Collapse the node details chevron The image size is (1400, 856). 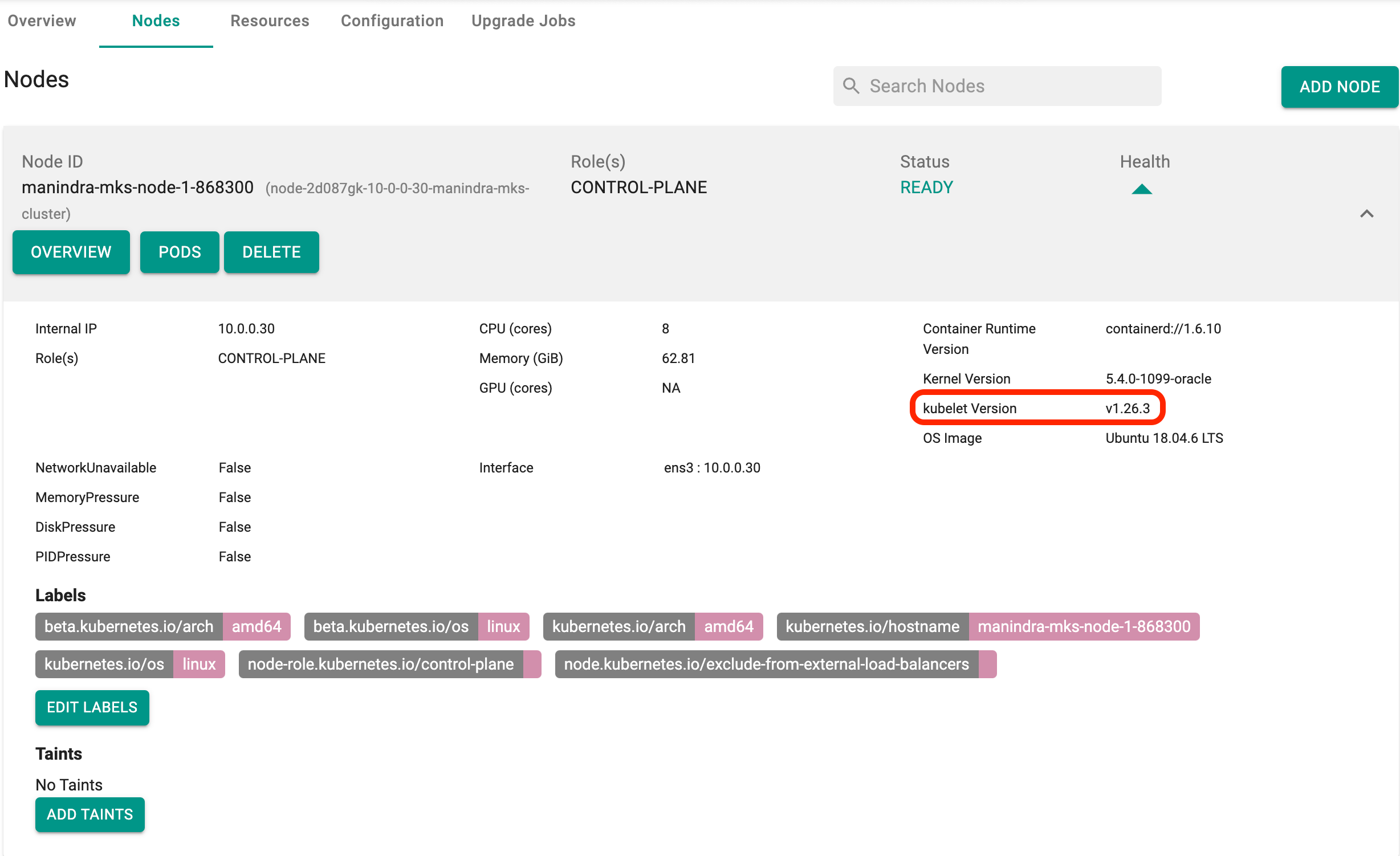pos(1366,214)
